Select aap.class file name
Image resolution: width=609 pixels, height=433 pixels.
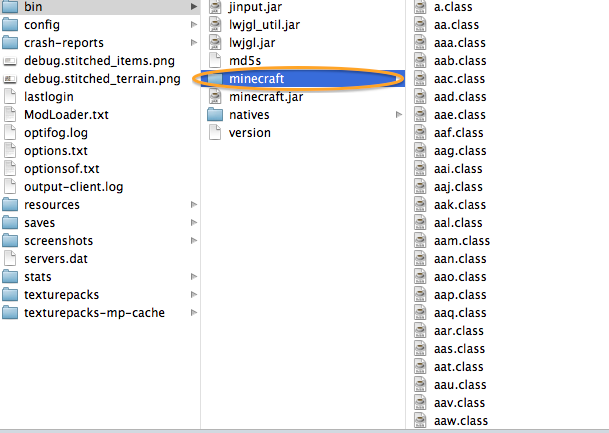(x=460, y=295)
